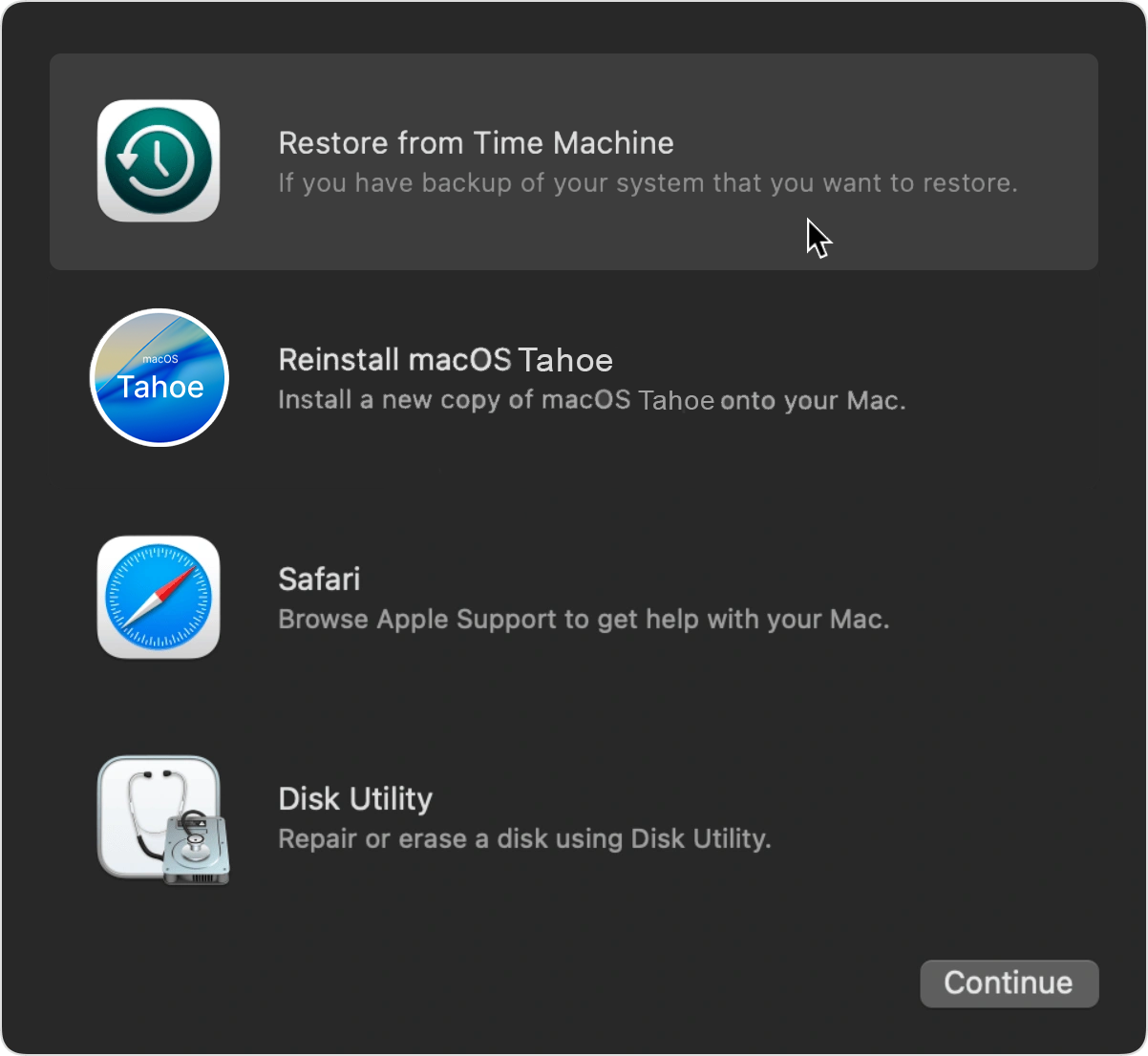Select the Disk Utility stethoscope icon

point(163,820)
